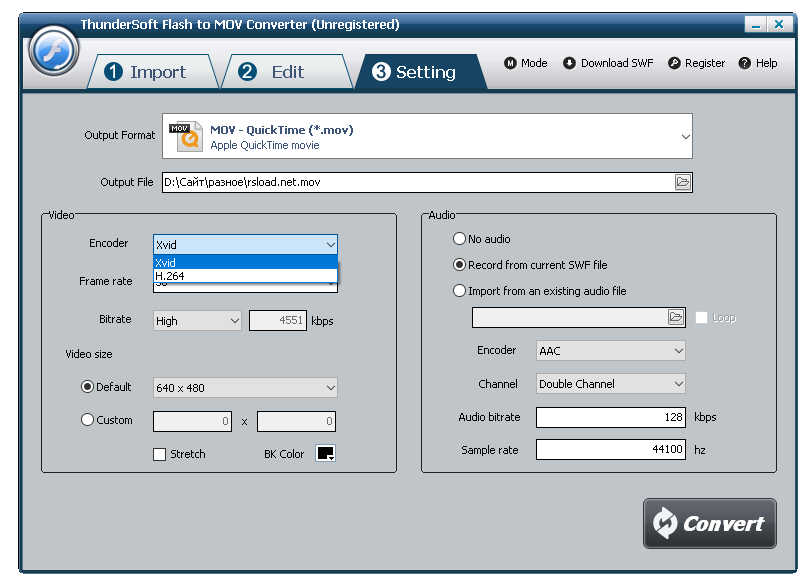Click the custom width input field
Screen dimensions: 806x581
tap(192, 421)
